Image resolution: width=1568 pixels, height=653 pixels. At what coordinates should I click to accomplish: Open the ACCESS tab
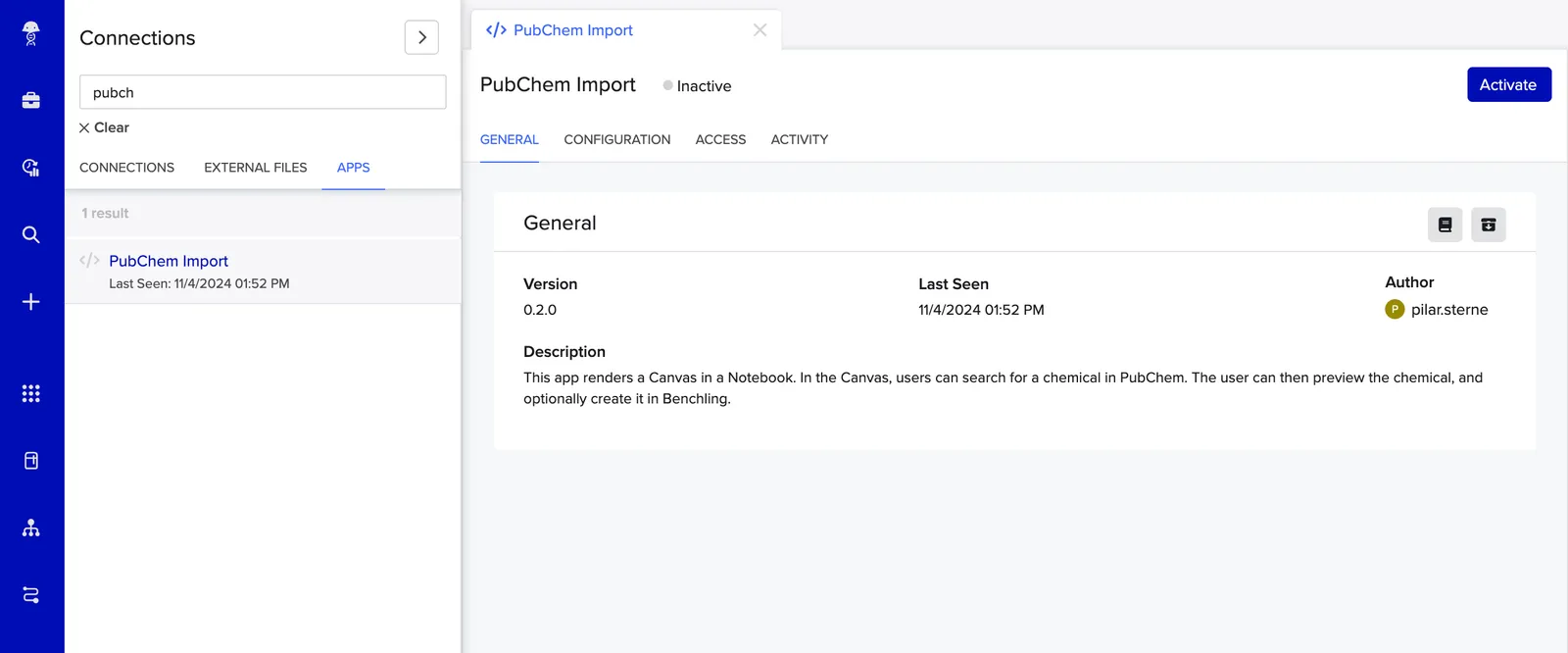720,139
